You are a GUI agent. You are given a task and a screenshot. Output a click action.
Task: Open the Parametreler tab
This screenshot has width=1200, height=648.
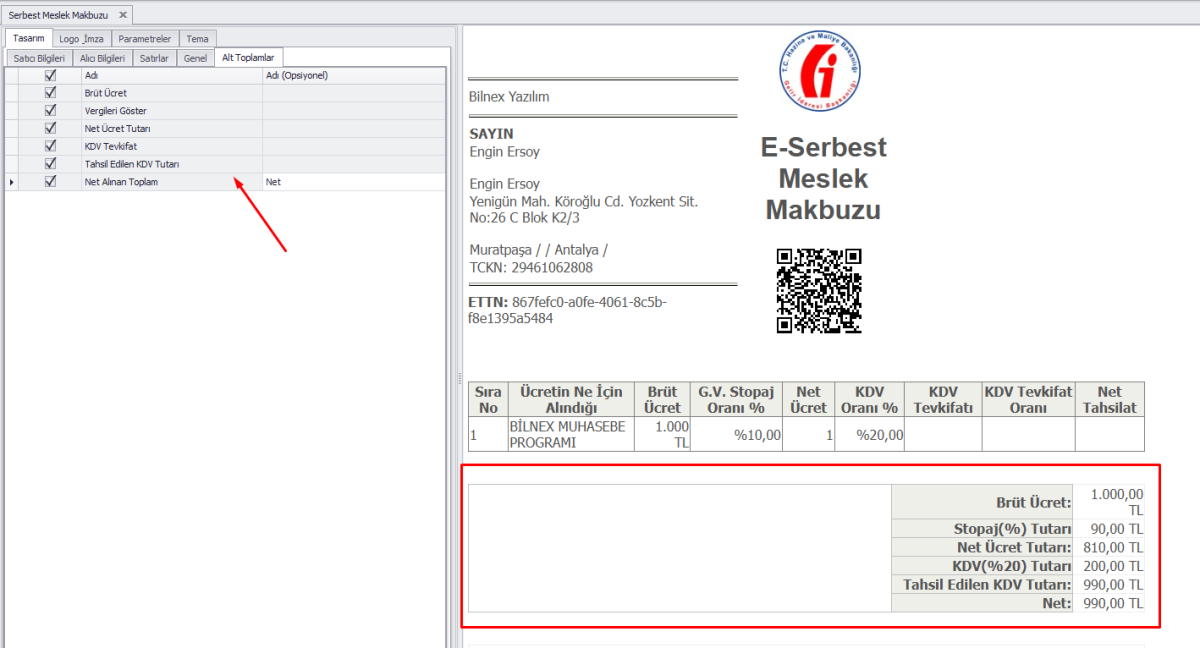(145, 39)
